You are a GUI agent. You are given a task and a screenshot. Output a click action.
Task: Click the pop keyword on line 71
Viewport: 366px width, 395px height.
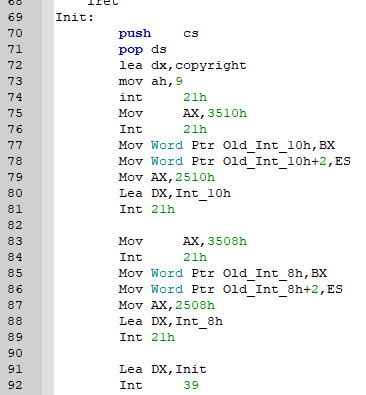(x=131, y=50)
